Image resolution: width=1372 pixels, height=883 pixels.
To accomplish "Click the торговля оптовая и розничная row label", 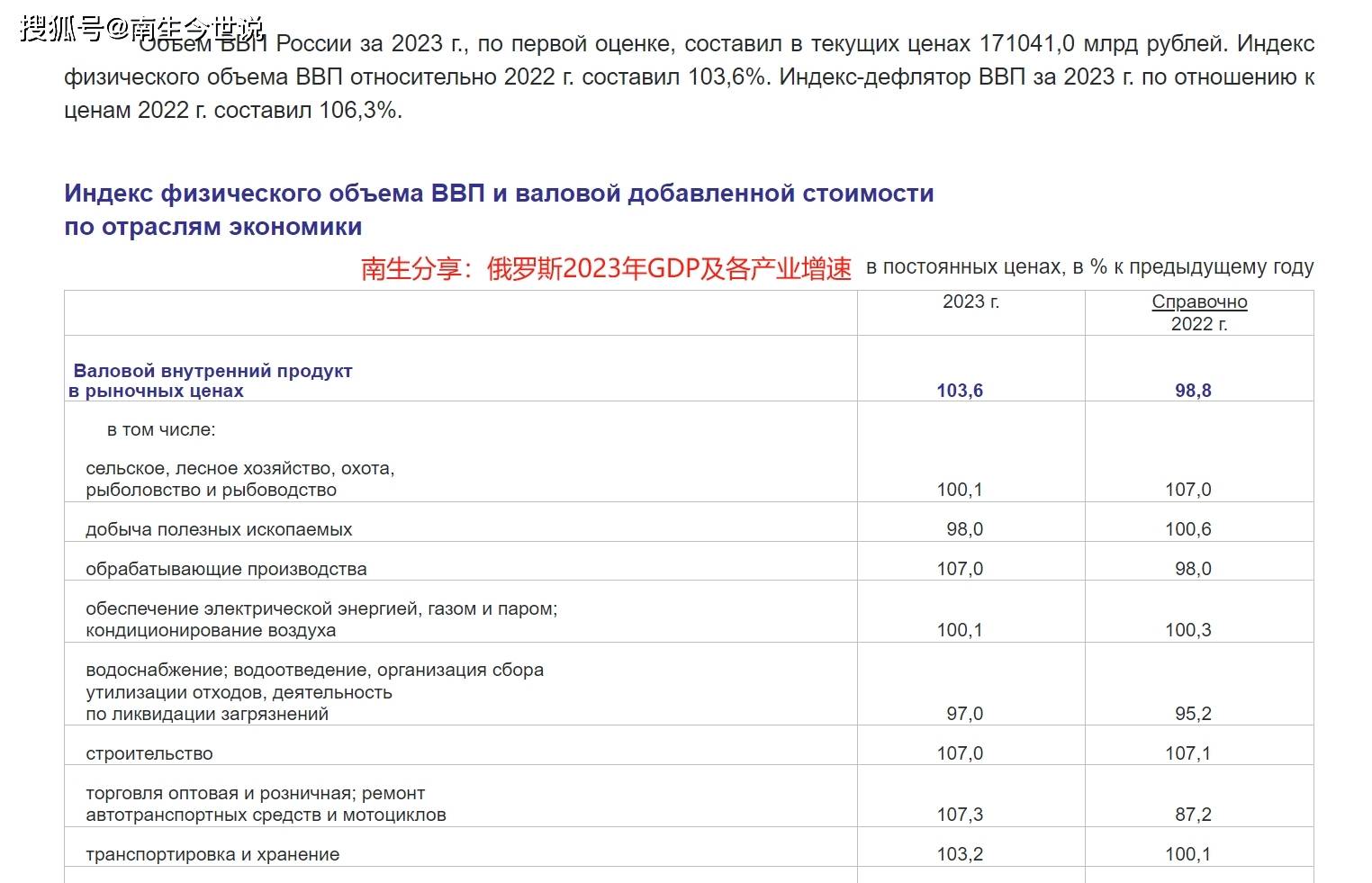I will [x=266, y=804].
